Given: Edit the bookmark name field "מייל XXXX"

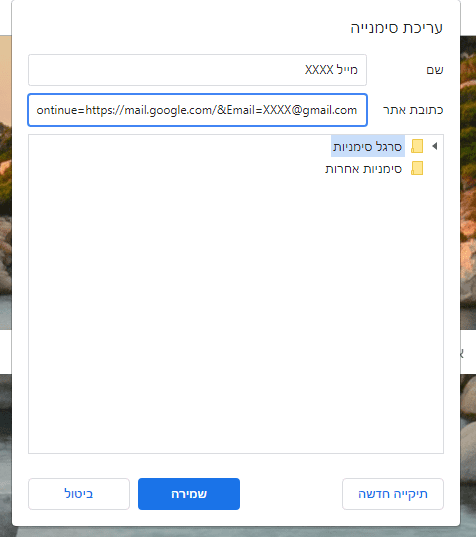Looking at the screenshot, I should 197,70.
